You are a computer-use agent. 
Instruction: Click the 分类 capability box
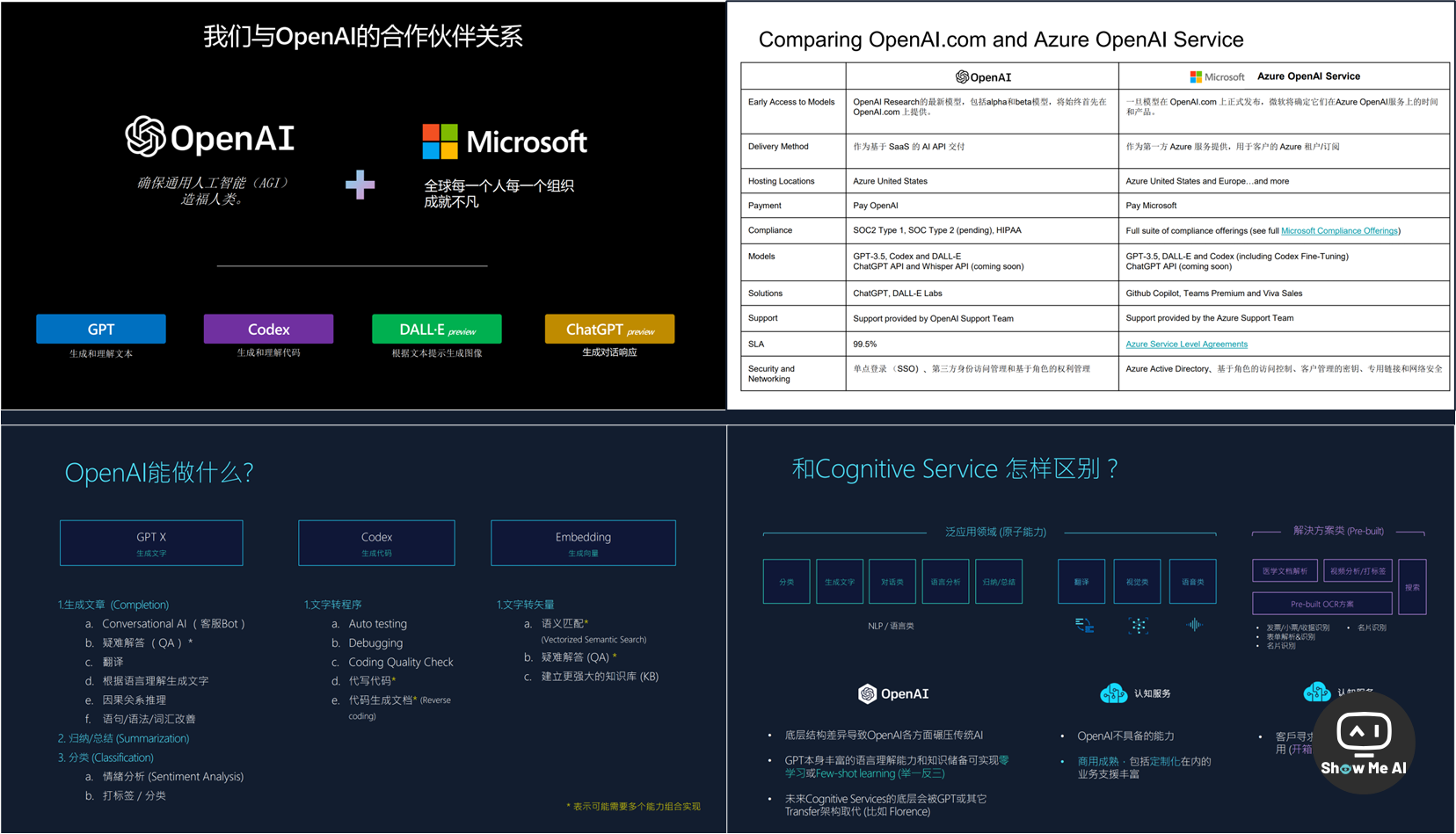pyautogui.click(x=786, y=582)
